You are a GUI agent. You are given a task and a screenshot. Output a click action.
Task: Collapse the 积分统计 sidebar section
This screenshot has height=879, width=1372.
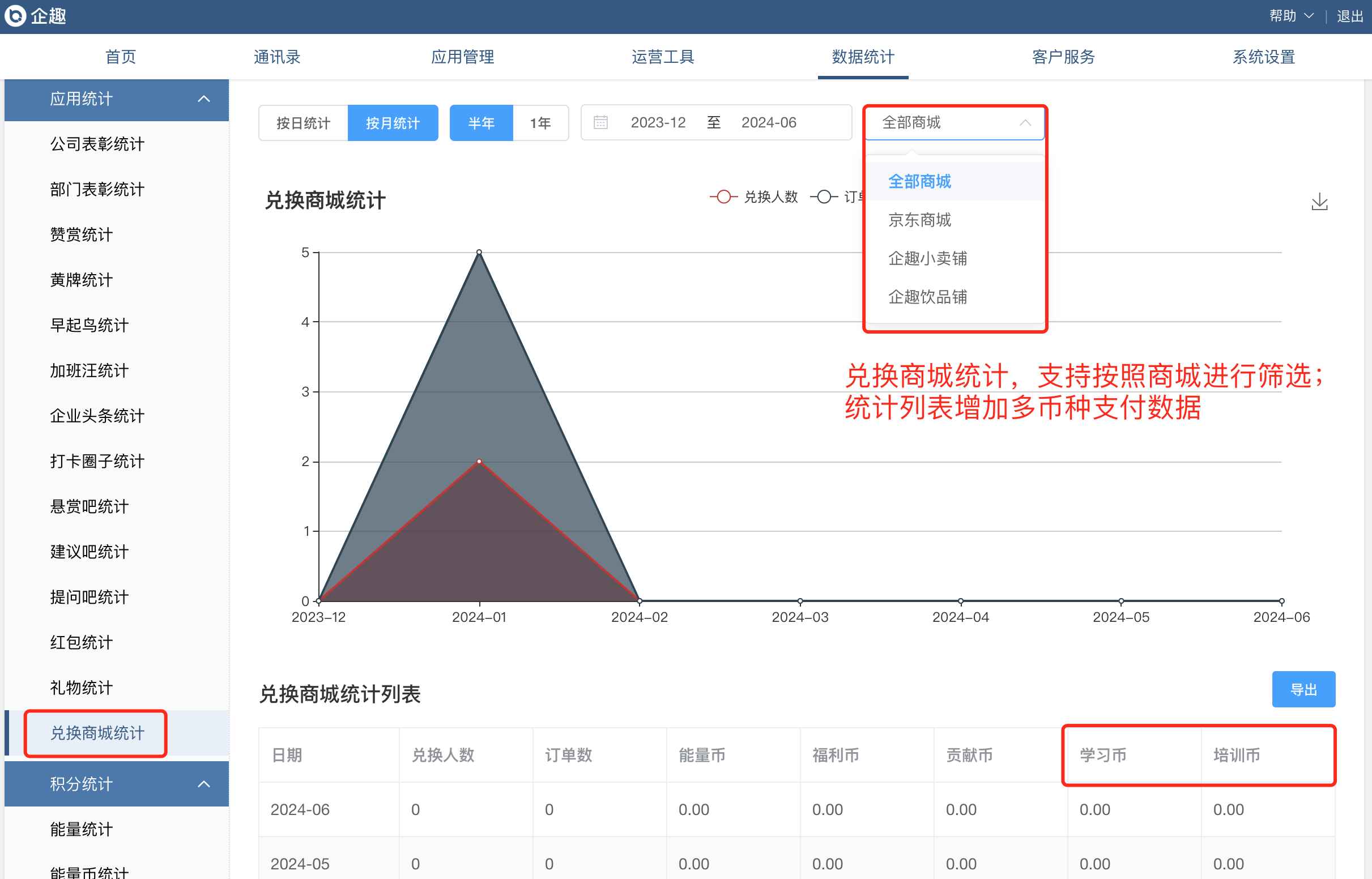[x=204, y=784]
